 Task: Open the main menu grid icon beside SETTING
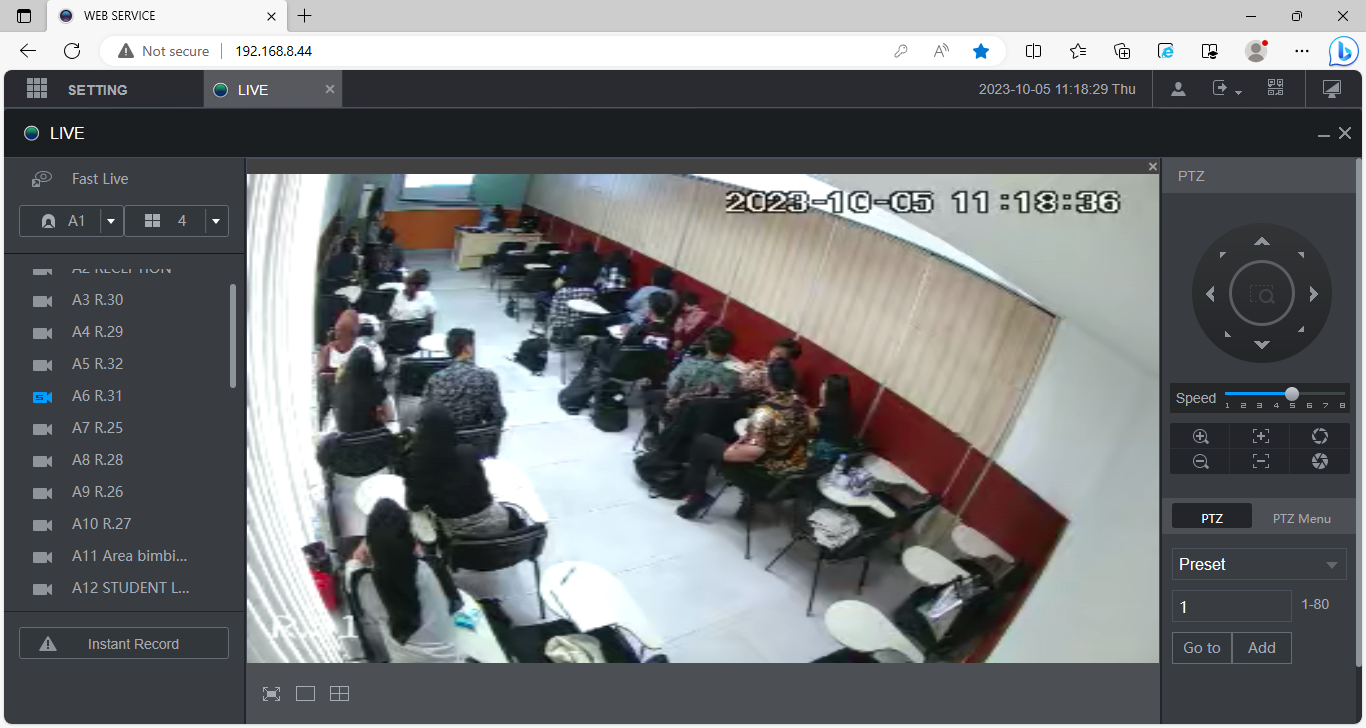pyautogui.click(x=37, y=89)
